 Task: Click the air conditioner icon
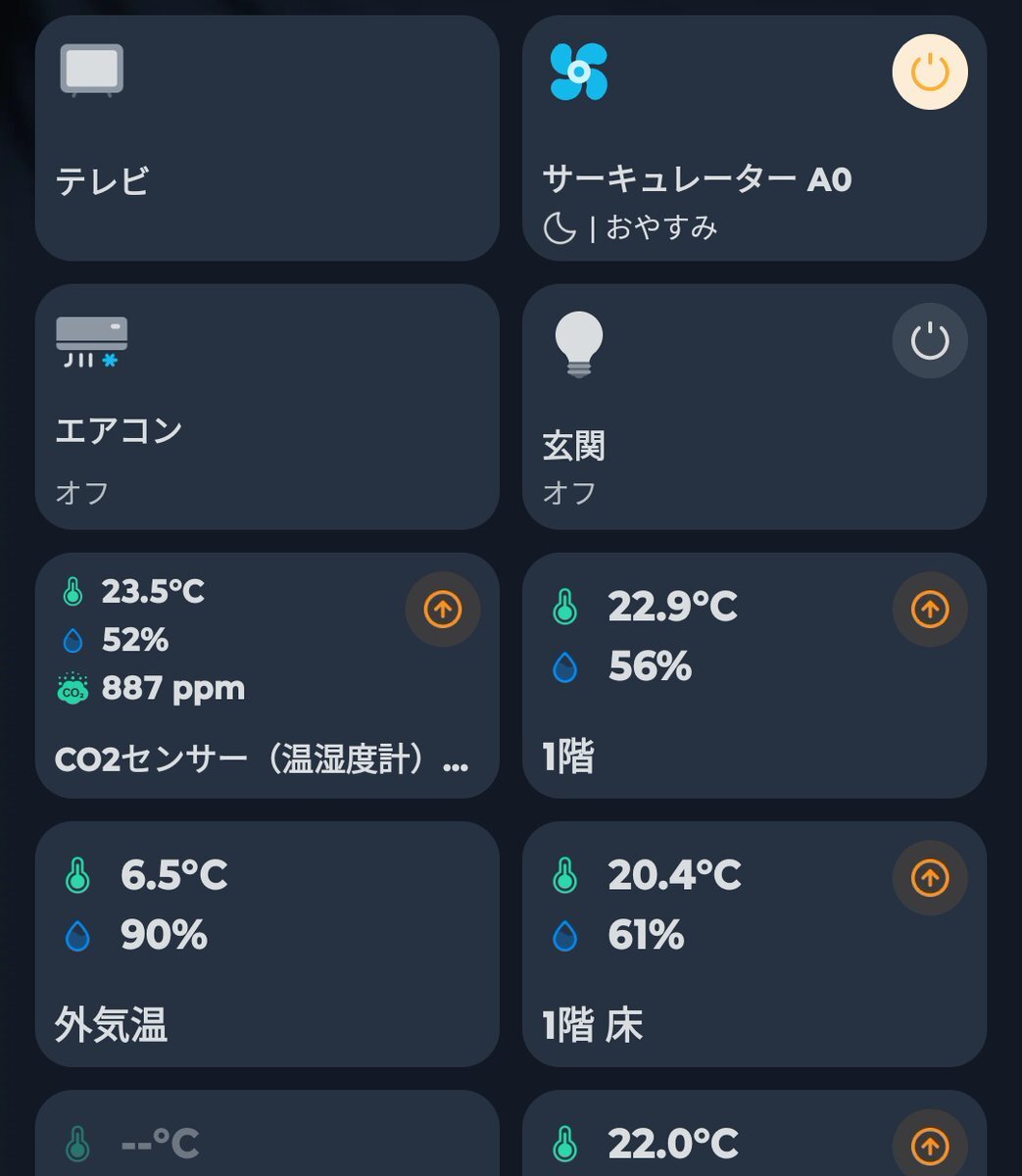pos(92,342)
